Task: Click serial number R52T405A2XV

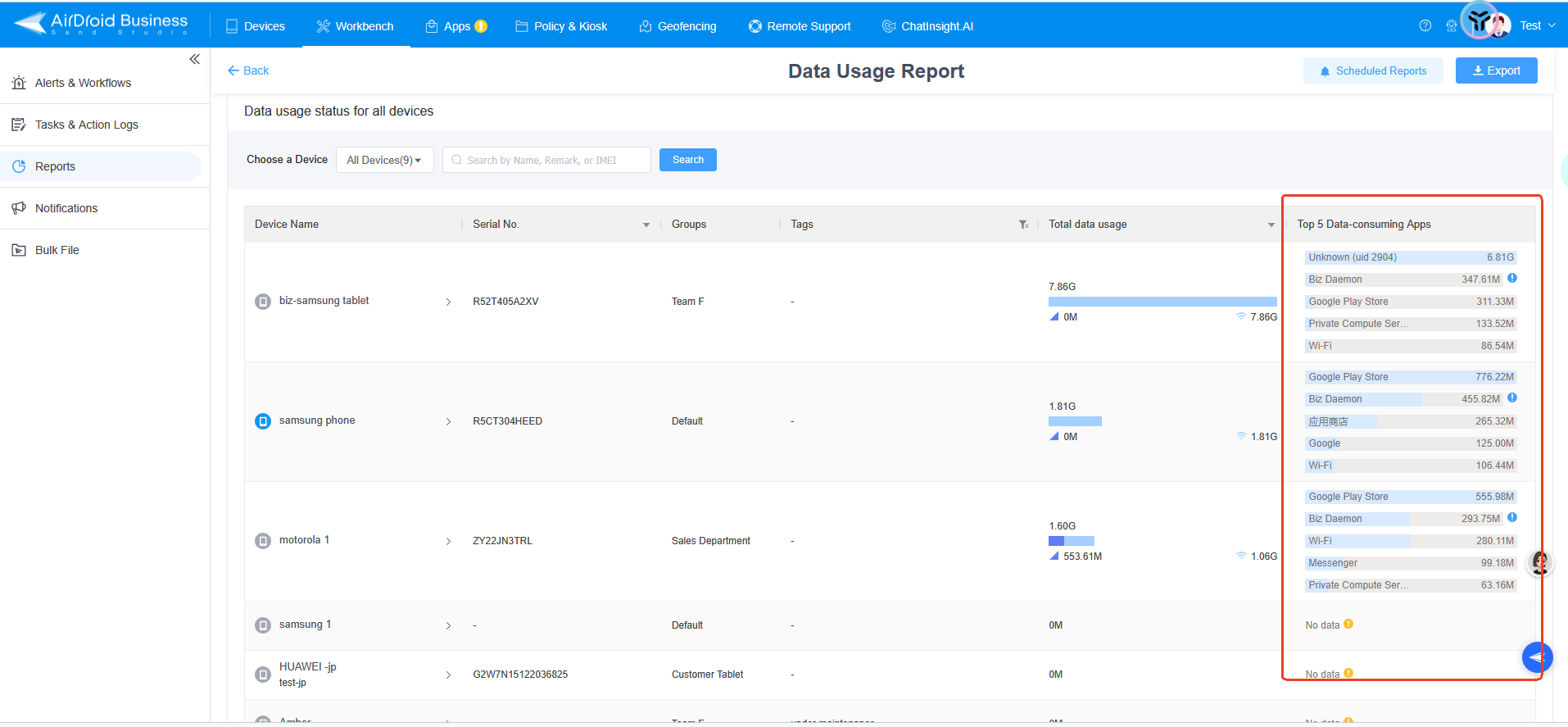Action: click(x=505, y=302)
